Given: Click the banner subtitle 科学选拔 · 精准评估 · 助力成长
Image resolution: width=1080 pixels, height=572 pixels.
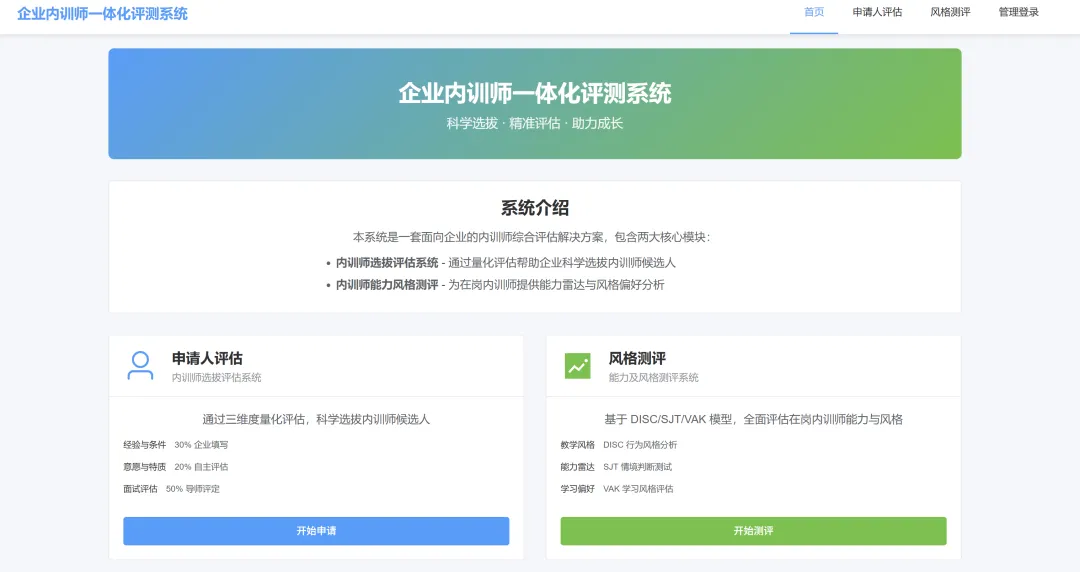Looking at the screenshot, I should (x=534, y=123).
